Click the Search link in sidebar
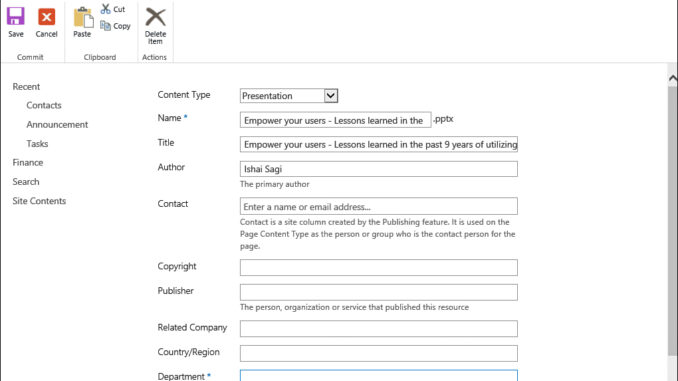678x381 pixels. coord(26,182)
